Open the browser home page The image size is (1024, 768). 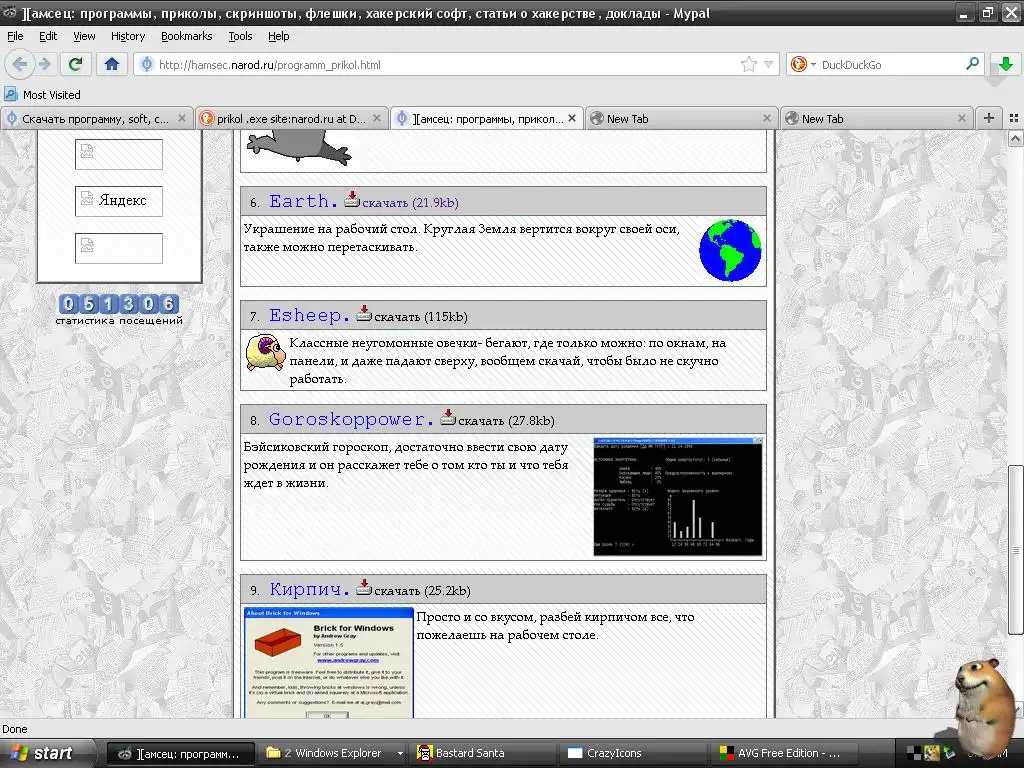pyautogui.click(x=112, y=64)
